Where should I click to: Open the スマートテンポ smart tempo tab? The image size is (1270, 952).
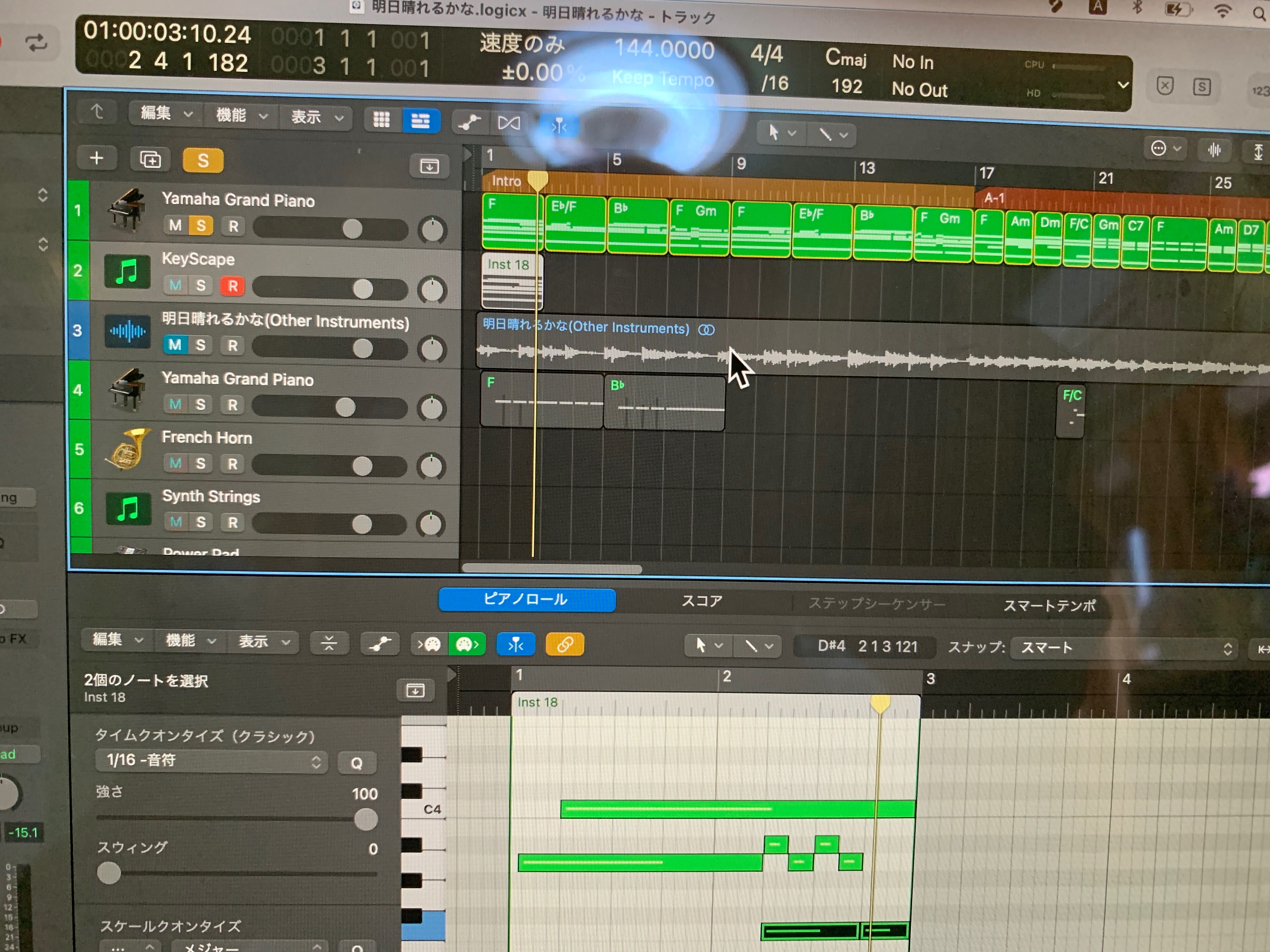1049,605
